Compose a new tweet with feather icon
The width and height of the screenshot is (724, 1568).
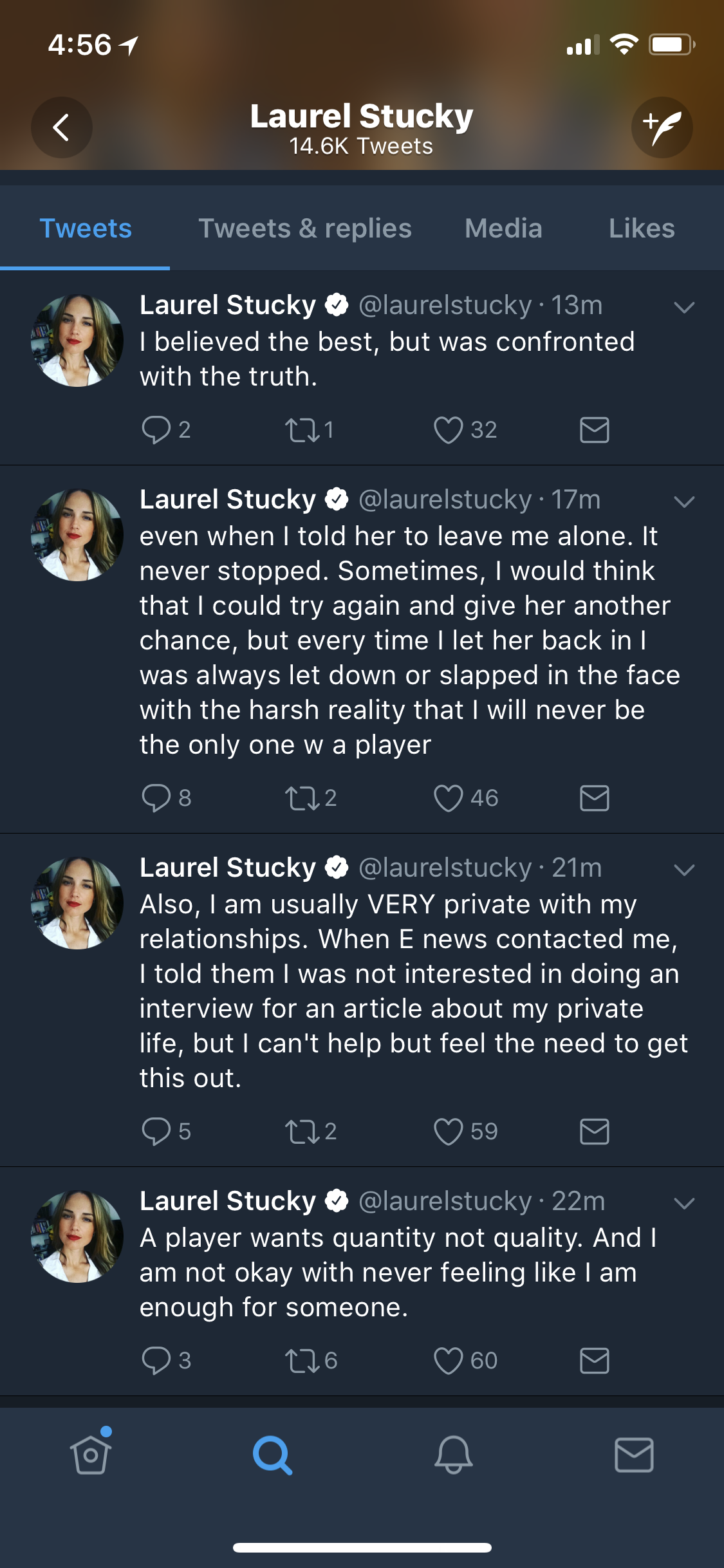[662, 127]
